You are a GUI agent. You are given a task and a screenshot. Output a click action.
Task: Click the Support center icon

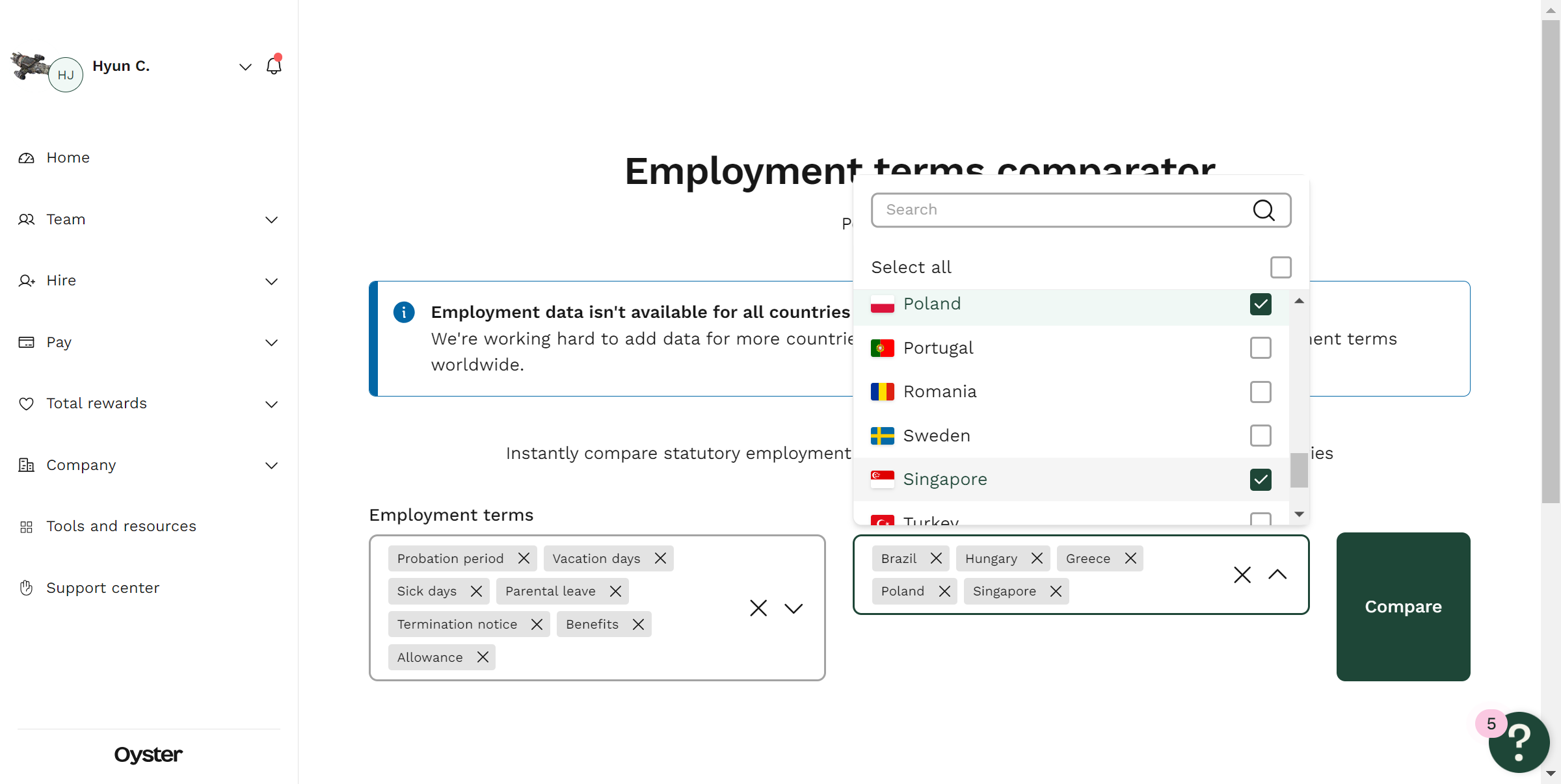coord(27,588)
